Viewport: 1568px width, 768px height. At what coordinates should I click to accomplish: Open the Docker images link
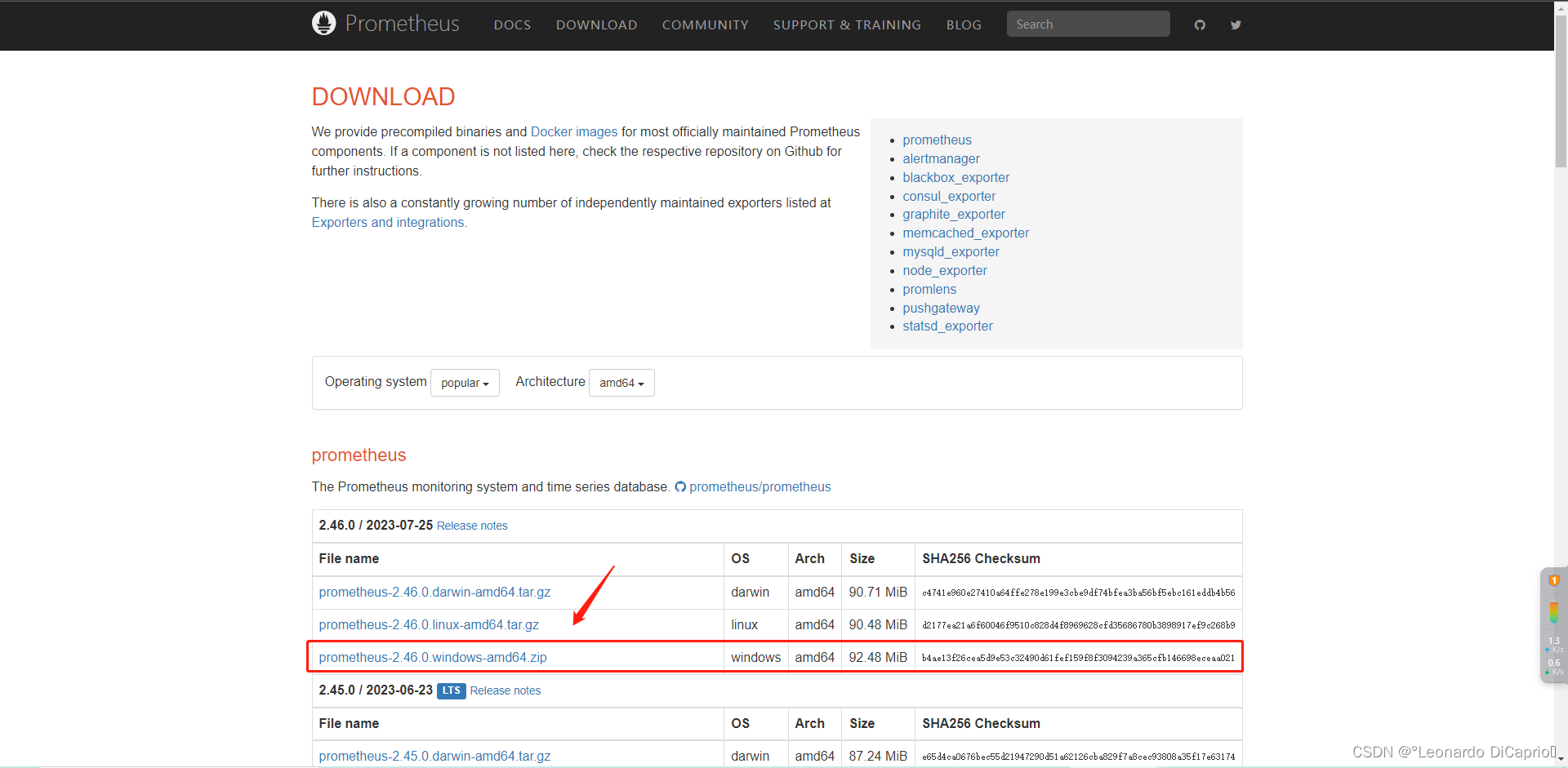point(574,131)
